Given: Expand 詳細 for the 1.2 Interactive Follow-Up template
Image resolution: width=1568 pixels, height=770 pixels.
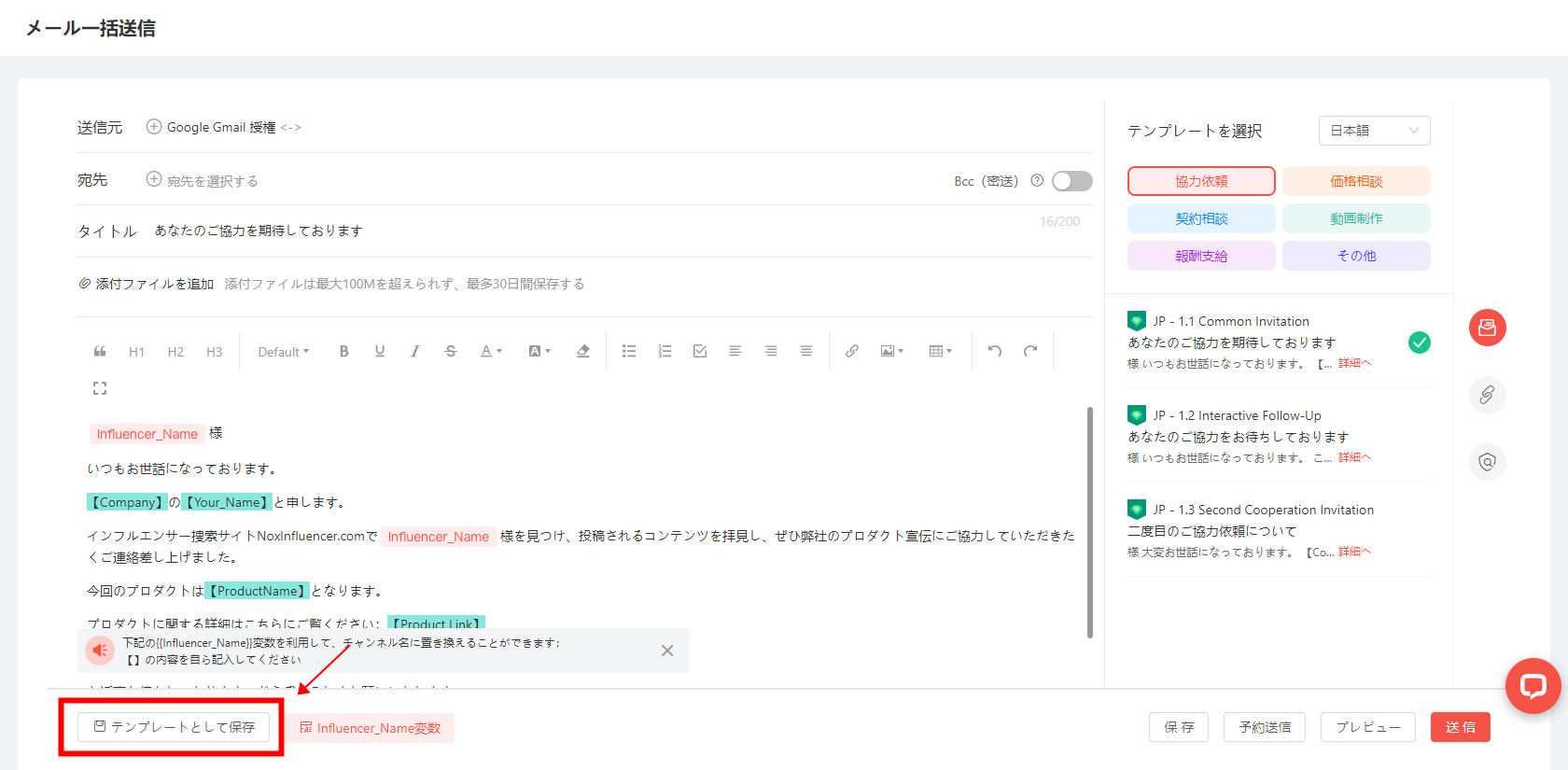Looking at the screenshot, I should (1355, 457).
